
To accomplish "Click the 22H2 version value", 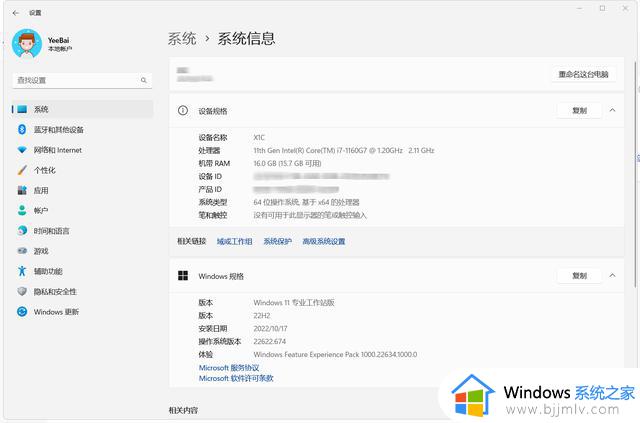I will pyautogui.click(x=262, y=316).
